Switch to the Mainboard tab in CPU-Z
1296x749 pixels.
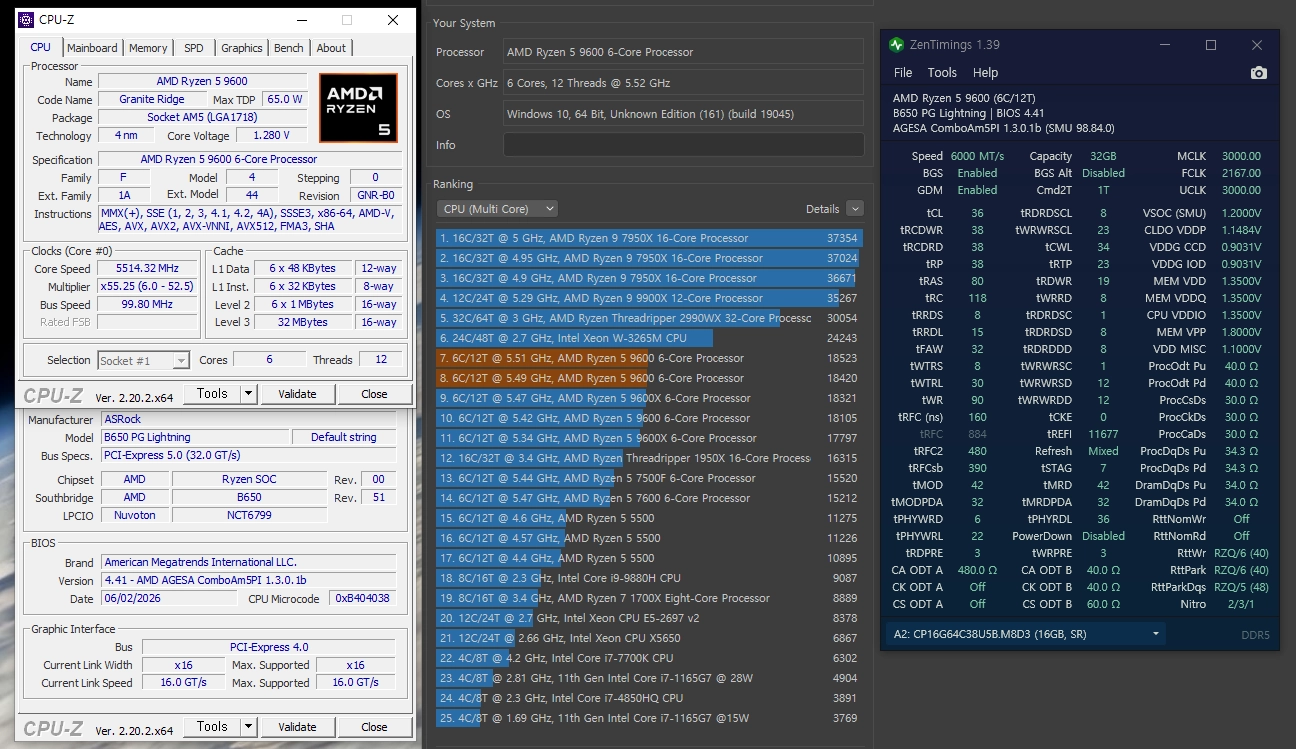tap(92, 48)
